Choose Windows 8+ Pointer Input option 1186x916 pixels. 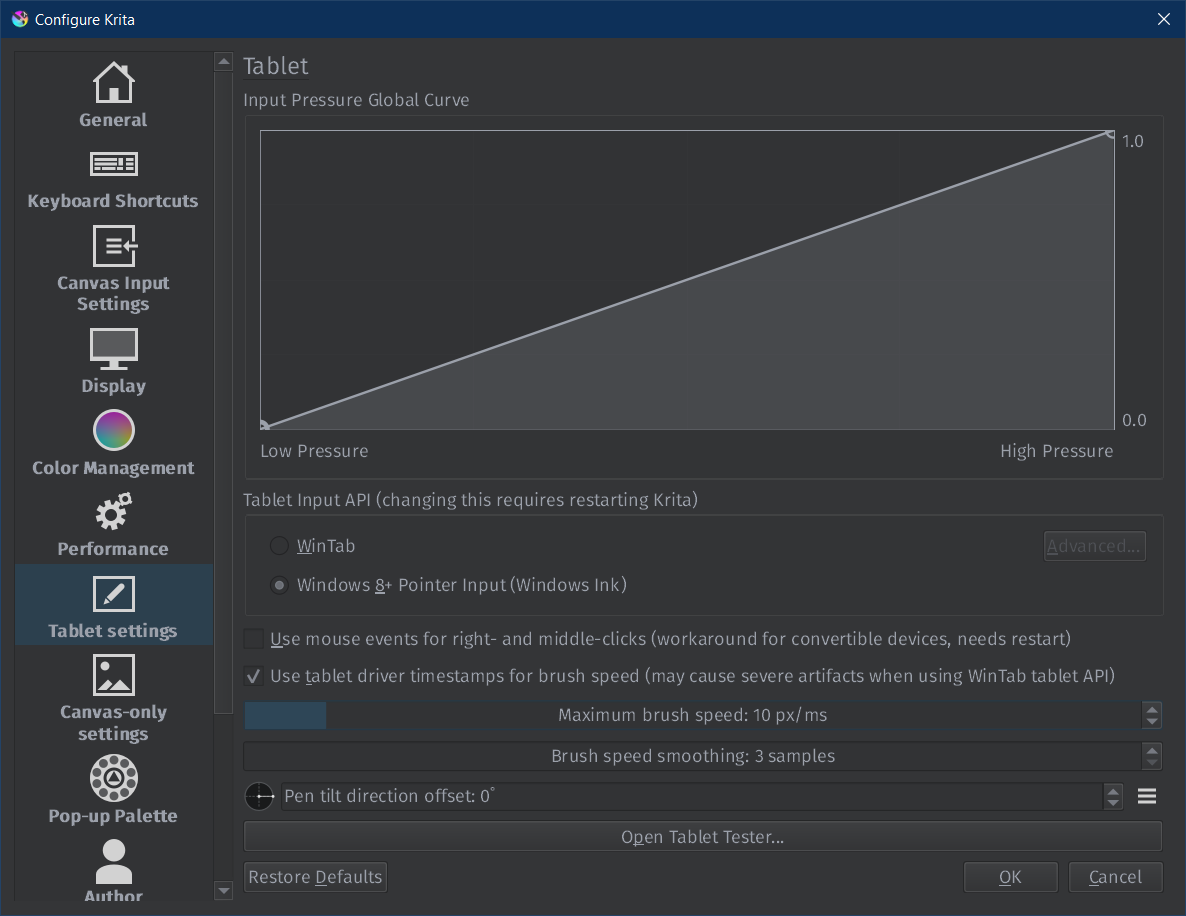[x=280, y=585]
